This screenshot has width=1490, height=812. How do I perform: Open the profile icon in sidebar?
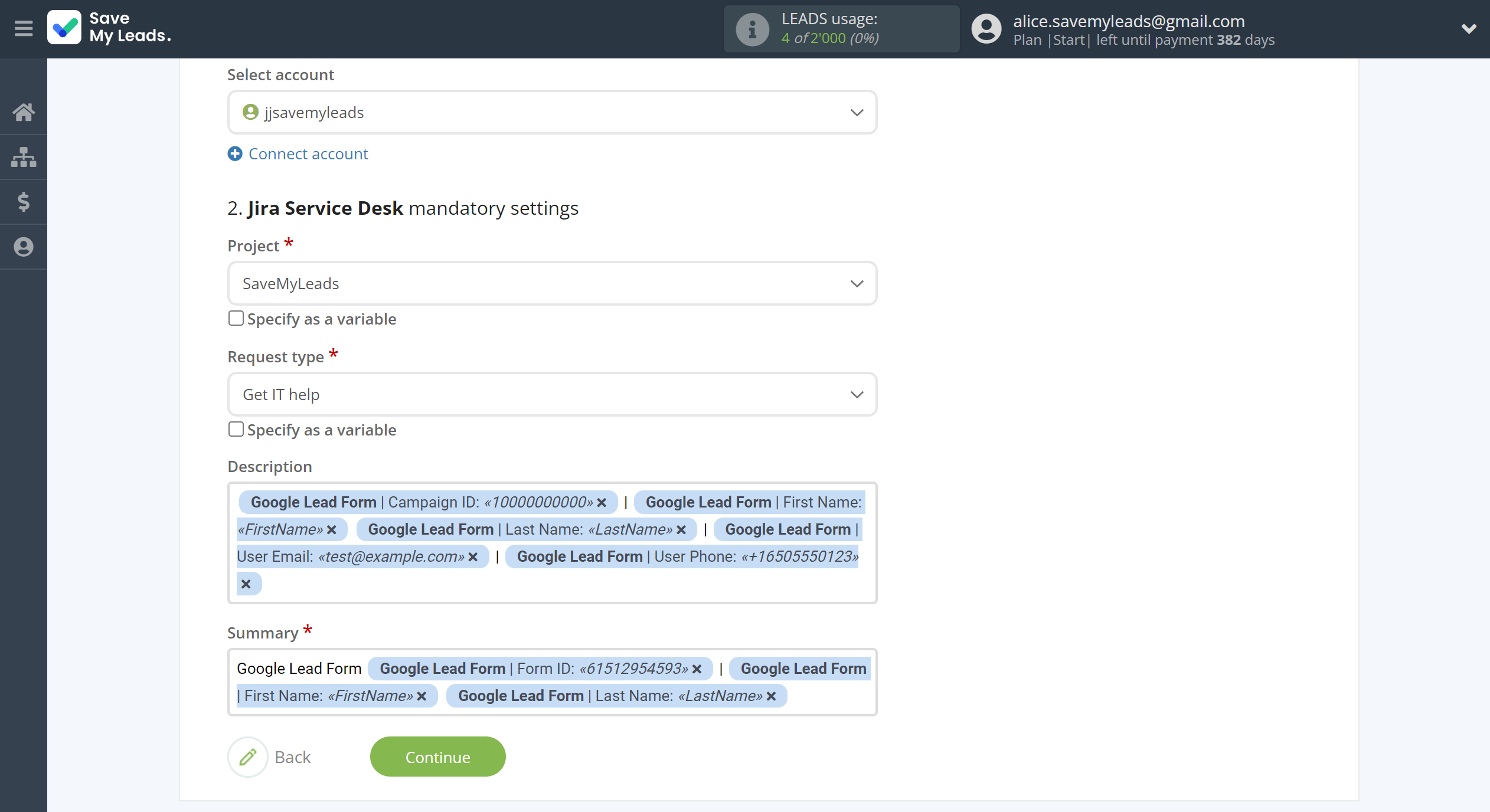click(x=24, y=247)
